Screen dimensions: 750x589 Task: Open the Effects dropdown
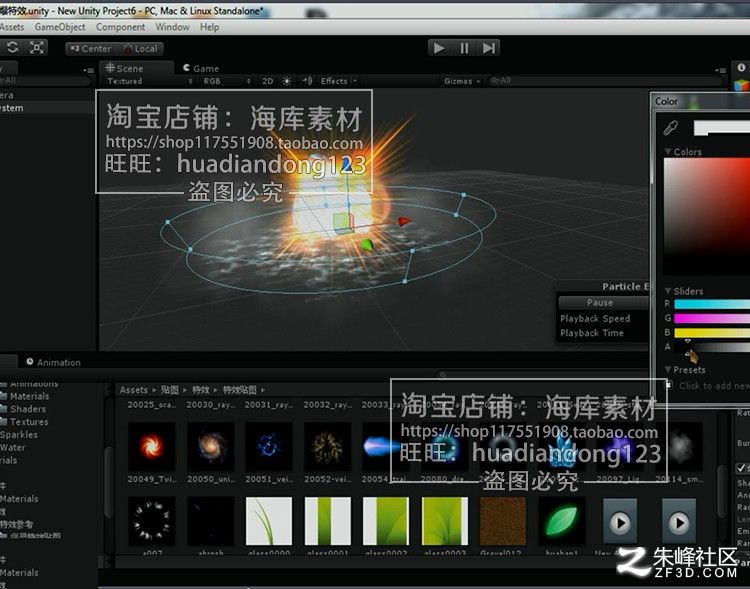point(339,81)
